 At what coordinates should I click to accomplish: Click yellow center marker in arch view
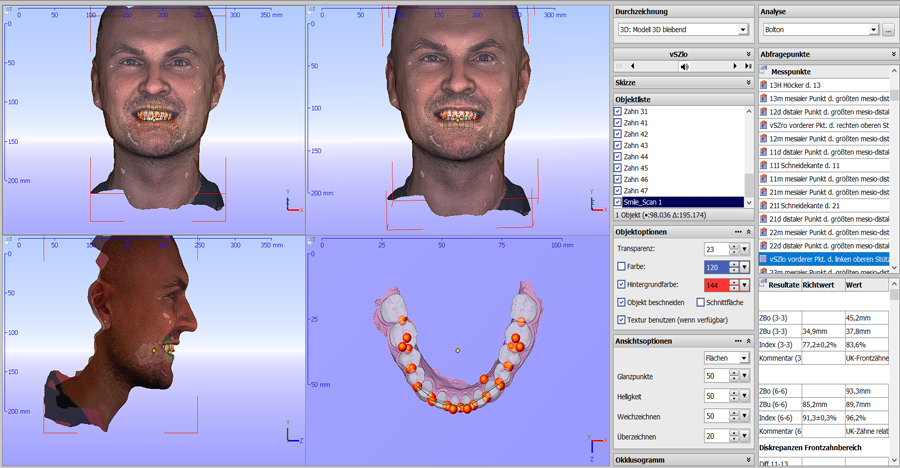click(457, 350)
